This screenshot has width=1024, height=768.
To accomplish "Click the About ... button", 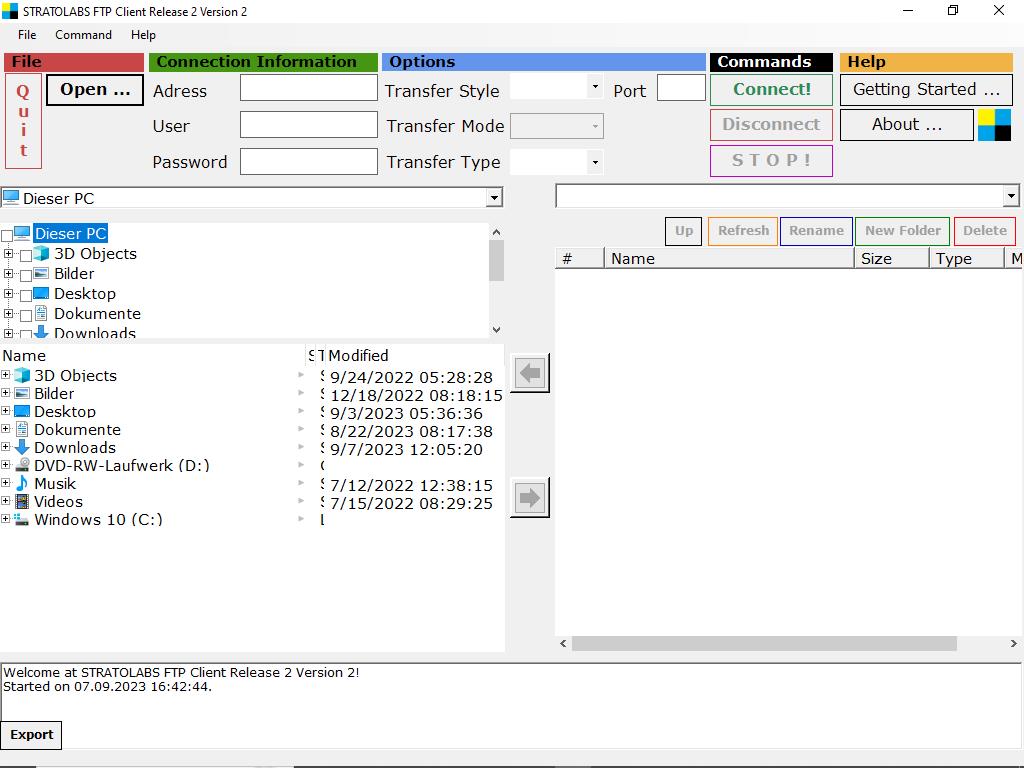I will (906, 125).
